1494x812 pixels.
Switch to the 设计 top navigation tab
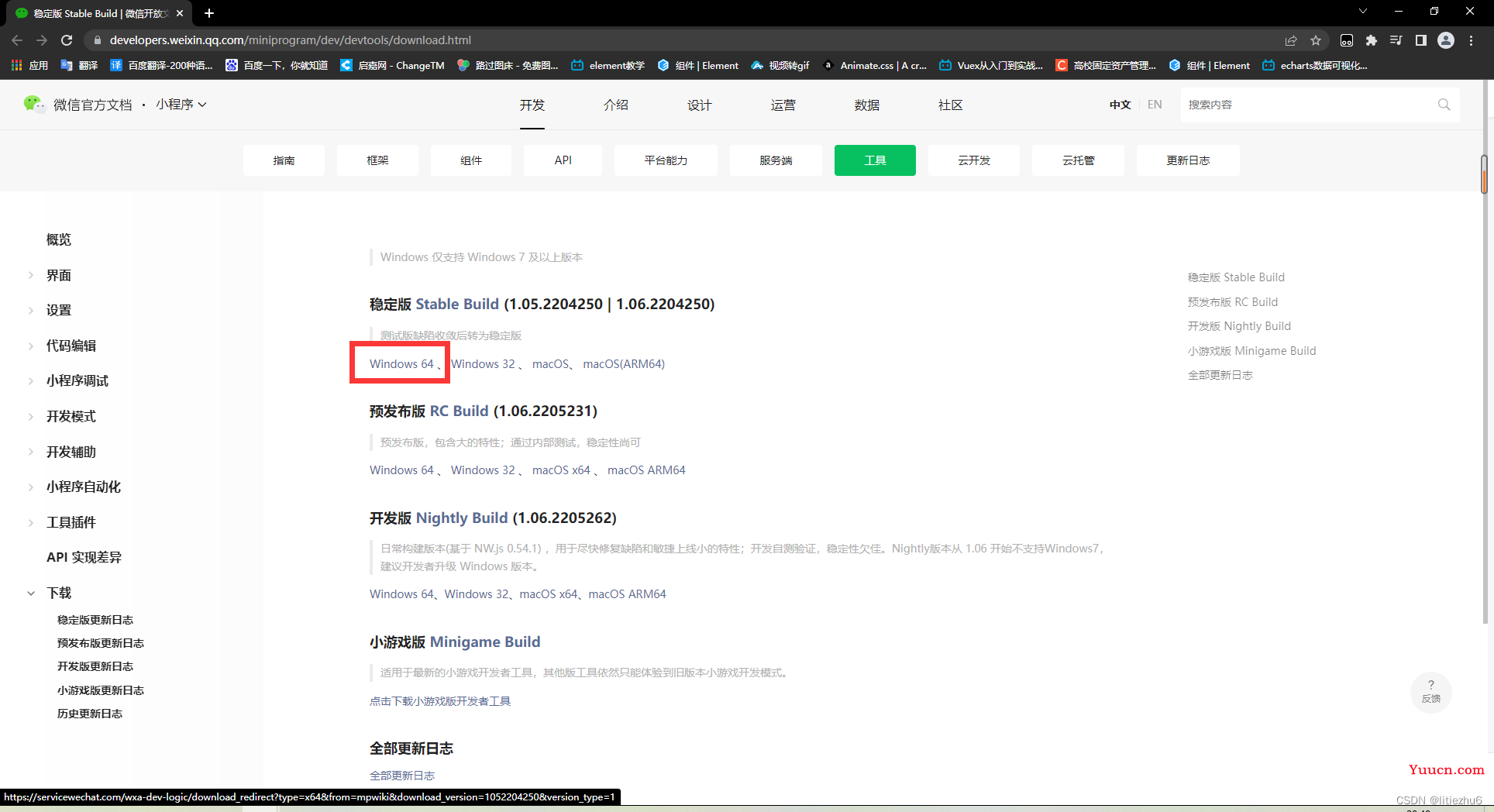pos(700,105)
